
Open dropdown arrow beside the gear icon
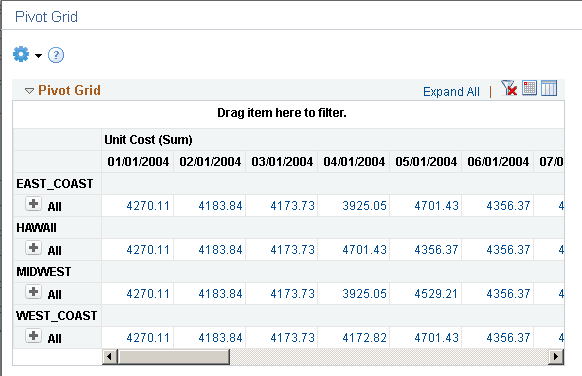38,56
